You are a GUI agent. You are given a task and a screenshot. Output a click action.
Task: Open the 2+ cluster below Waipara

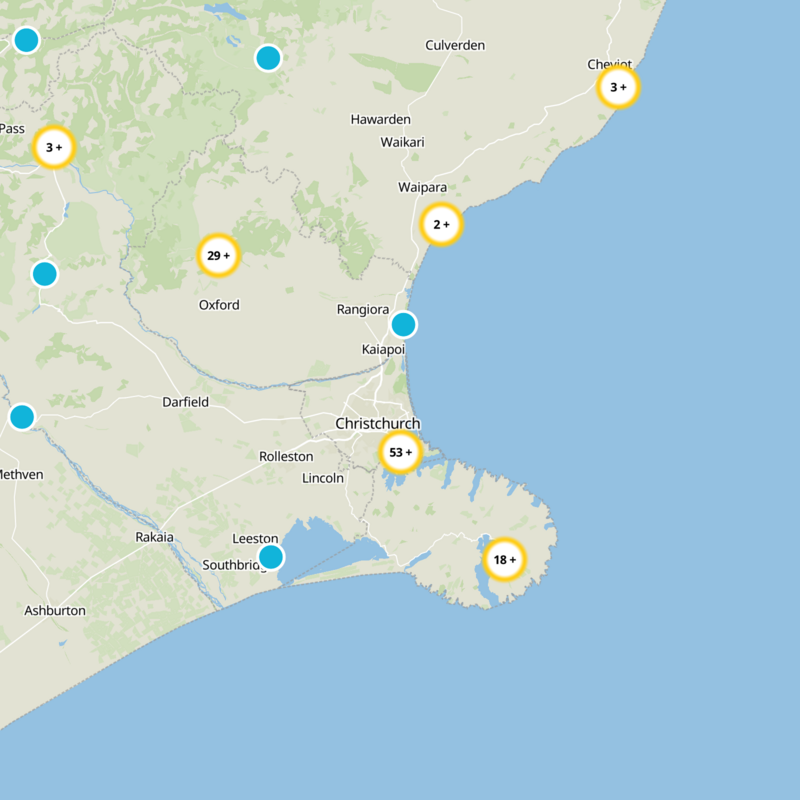pyautogui.click(x=441, y=224)
